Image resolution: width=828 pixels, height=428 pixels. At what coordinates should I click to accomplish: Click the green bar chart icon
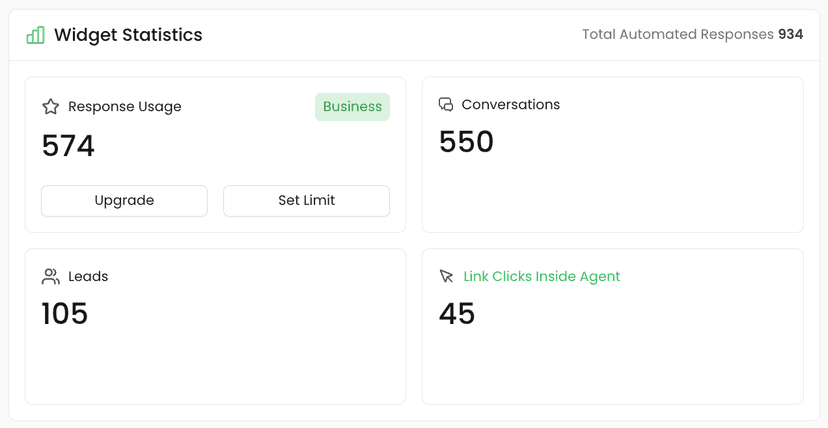click(36, 35)
